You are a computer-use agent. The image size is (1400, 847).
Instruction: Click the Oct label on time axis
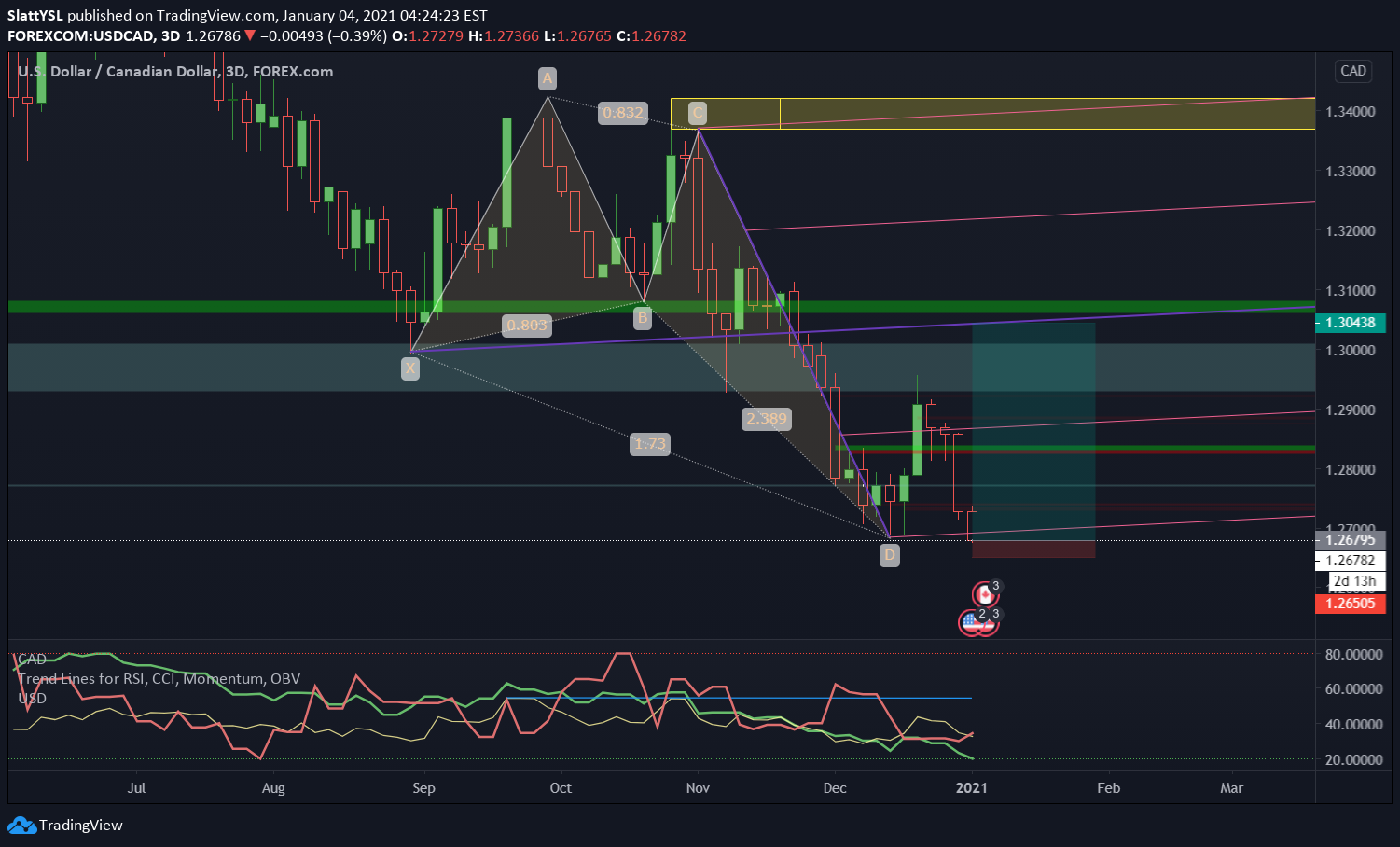561,787
